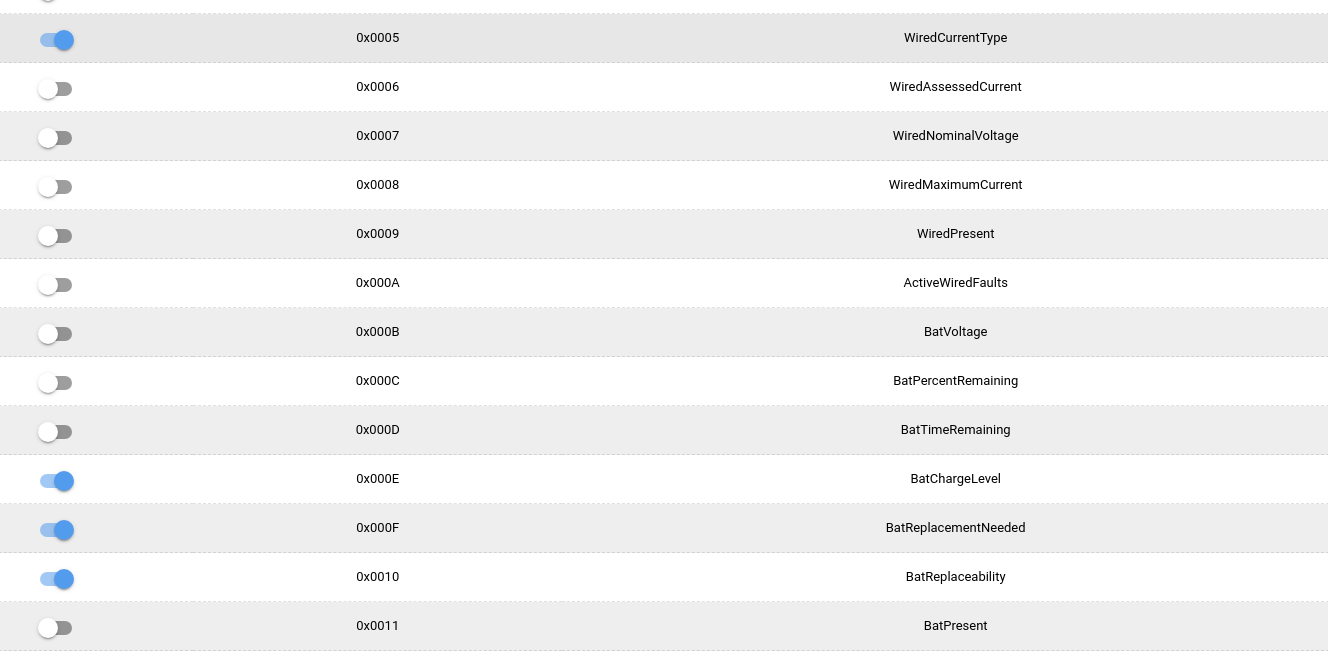Enable the ActiveWiredFaults toggle
Screen dimensions: 1328x656
click(x=55, y=285)
